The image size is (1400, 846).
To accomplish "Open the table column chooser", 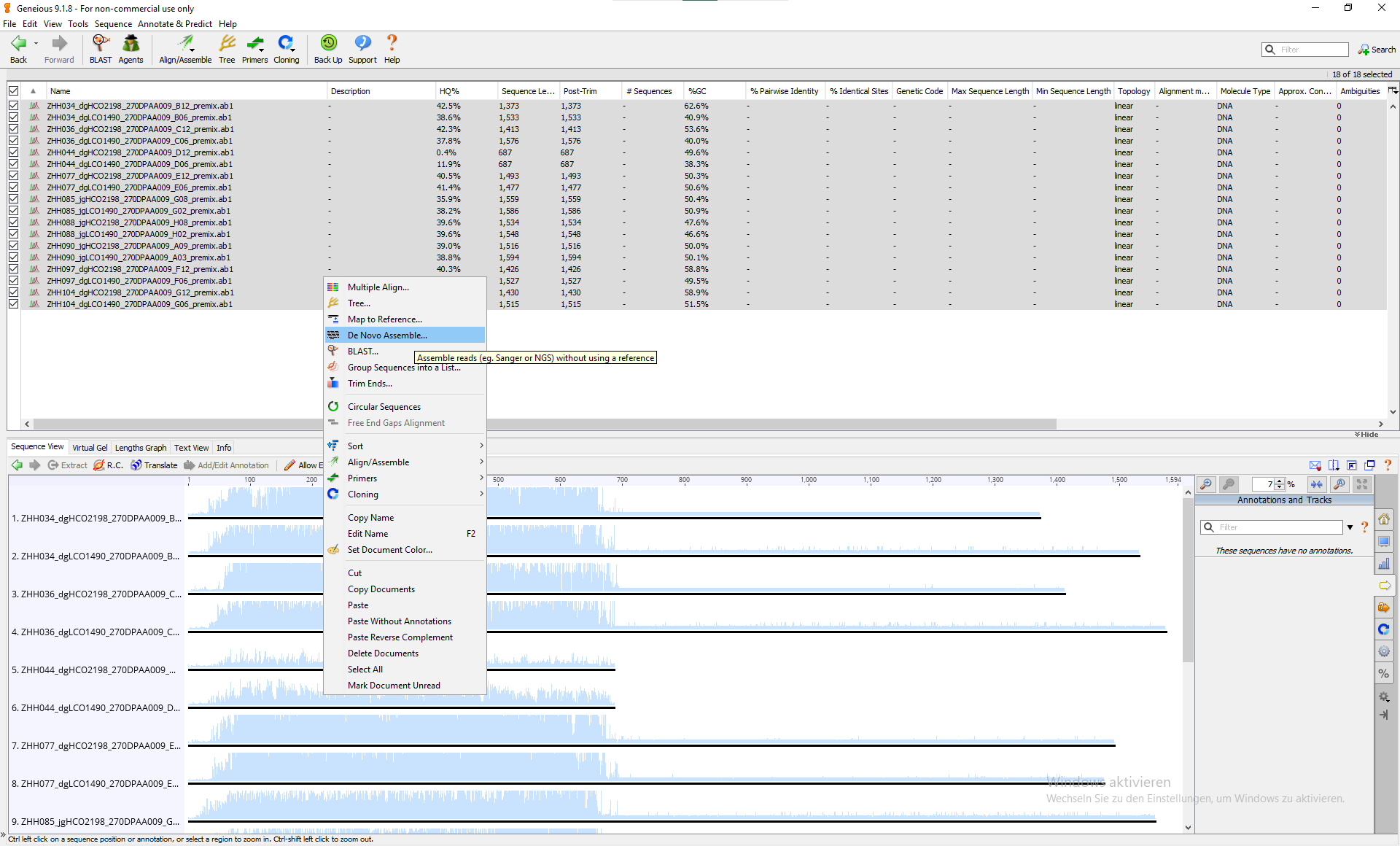I will coord(1393,90).
